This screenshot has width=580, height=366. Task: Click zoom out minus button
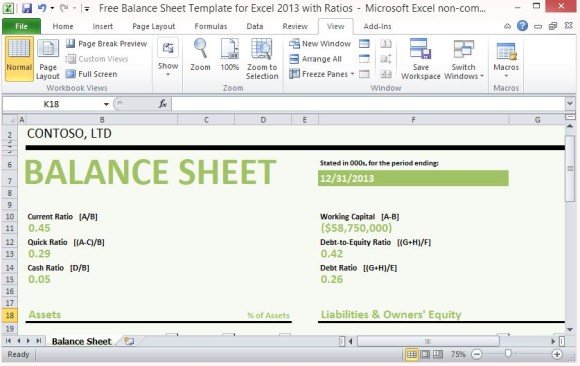point(477,355)
